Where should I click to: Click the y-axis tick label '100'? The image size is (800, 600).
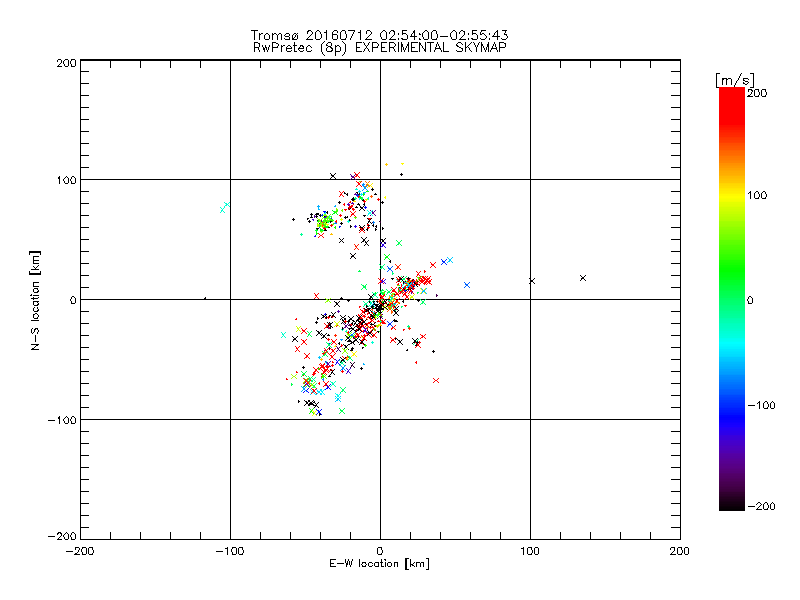[66, 180]
